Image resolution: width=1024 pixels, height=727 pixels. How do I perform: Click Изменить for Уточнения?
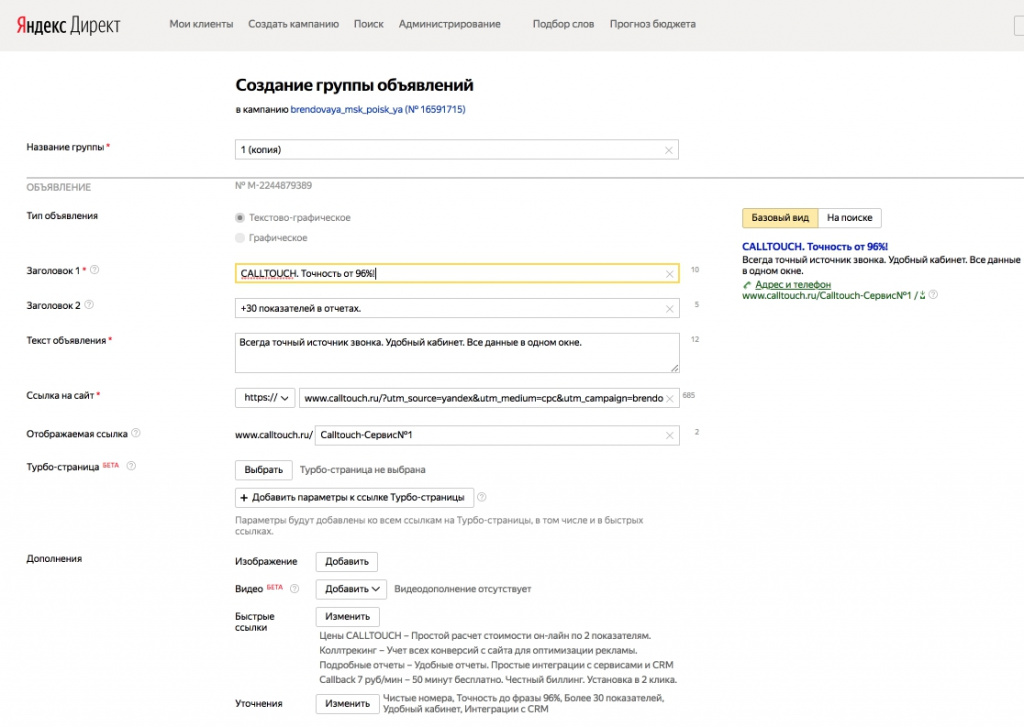tap(347, 703)
